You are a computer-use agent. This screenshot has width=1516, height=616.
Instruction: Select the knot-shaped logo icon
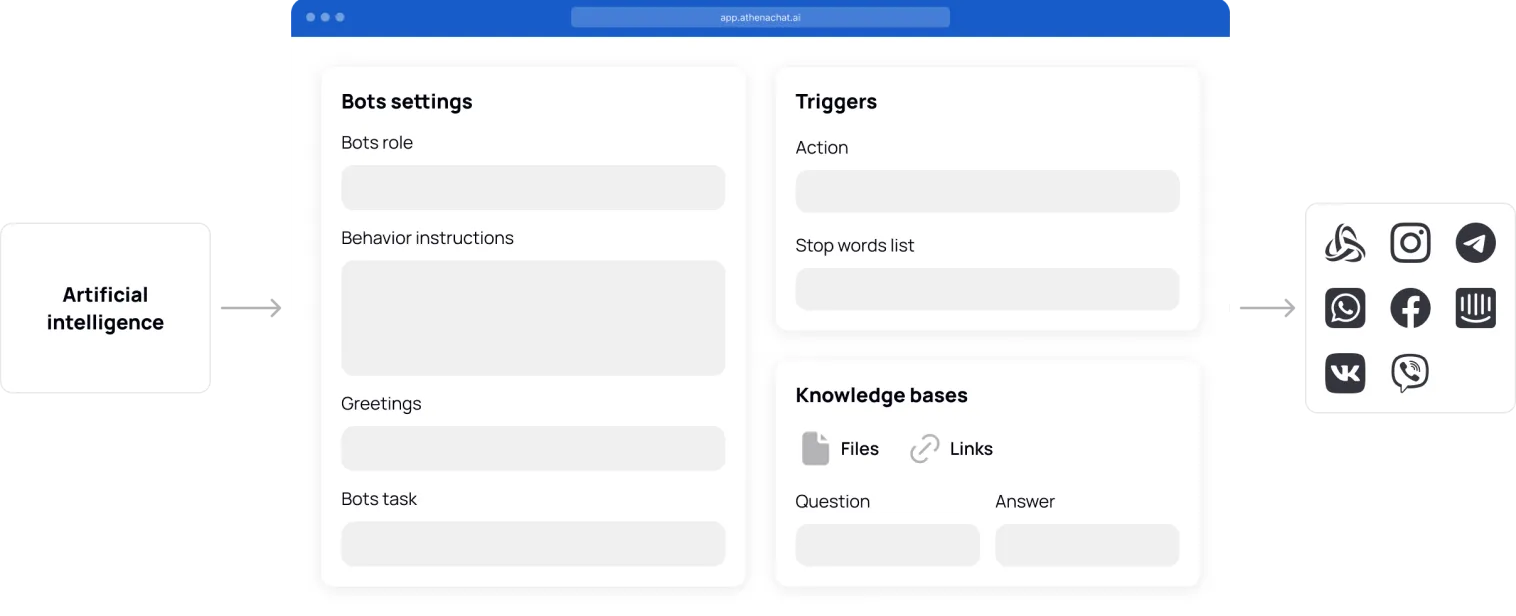click(1345, 243)
